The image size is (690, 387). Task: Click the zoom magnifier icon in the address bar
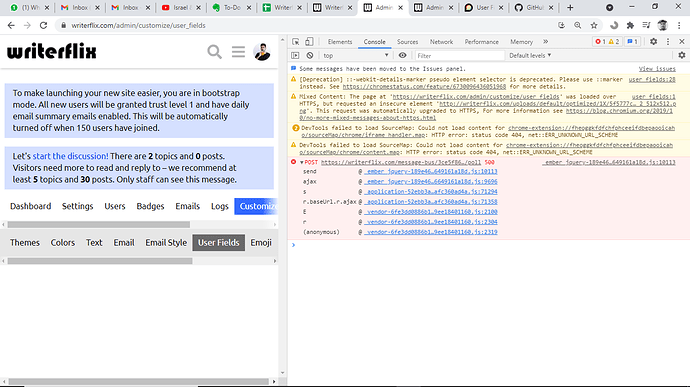578,26
